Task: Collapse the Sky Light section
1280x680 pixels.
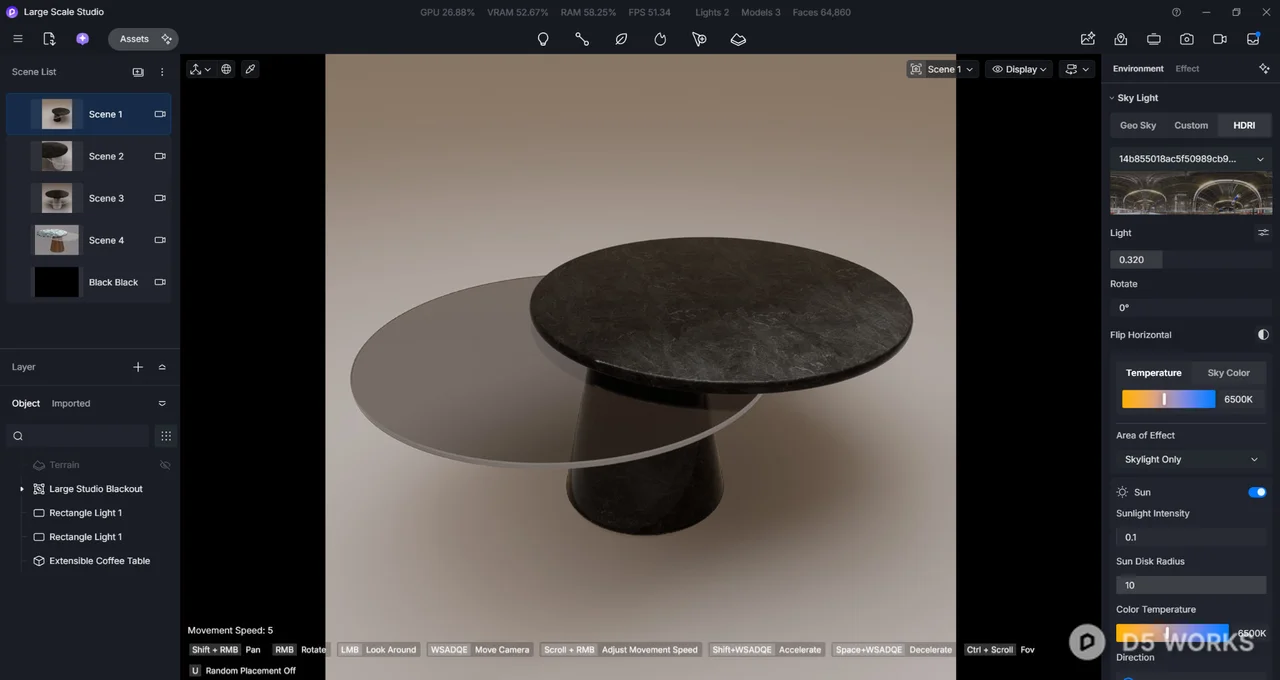Action: click(1111, 98)
